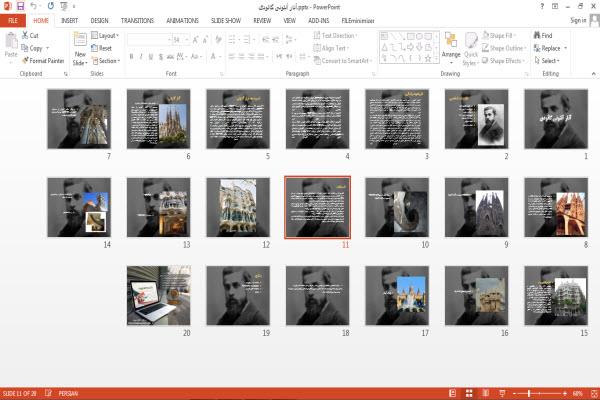Open Quick Styles gallery

point(471,49)
